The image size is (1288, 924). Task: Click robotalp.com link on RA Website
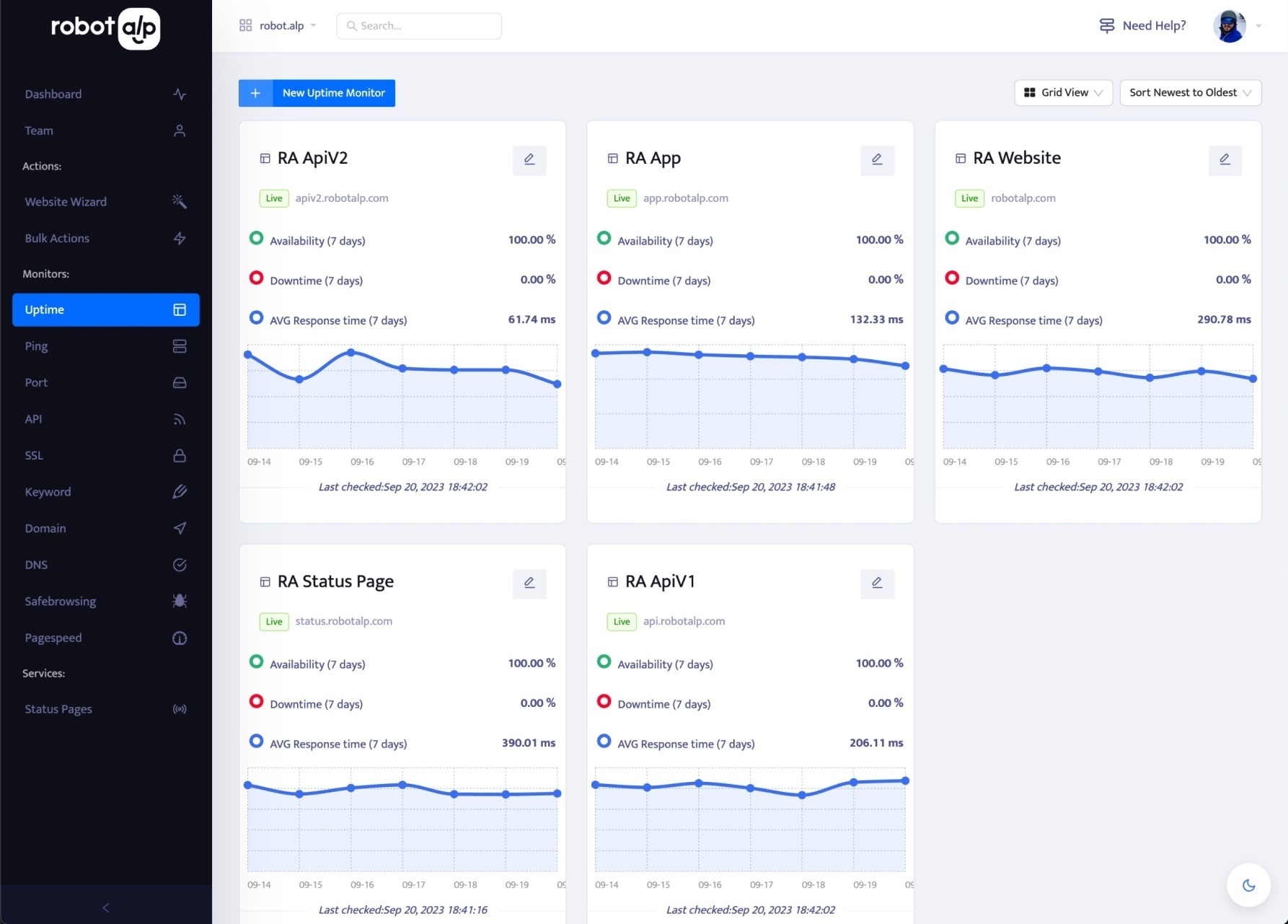(x=1023, y=198)
